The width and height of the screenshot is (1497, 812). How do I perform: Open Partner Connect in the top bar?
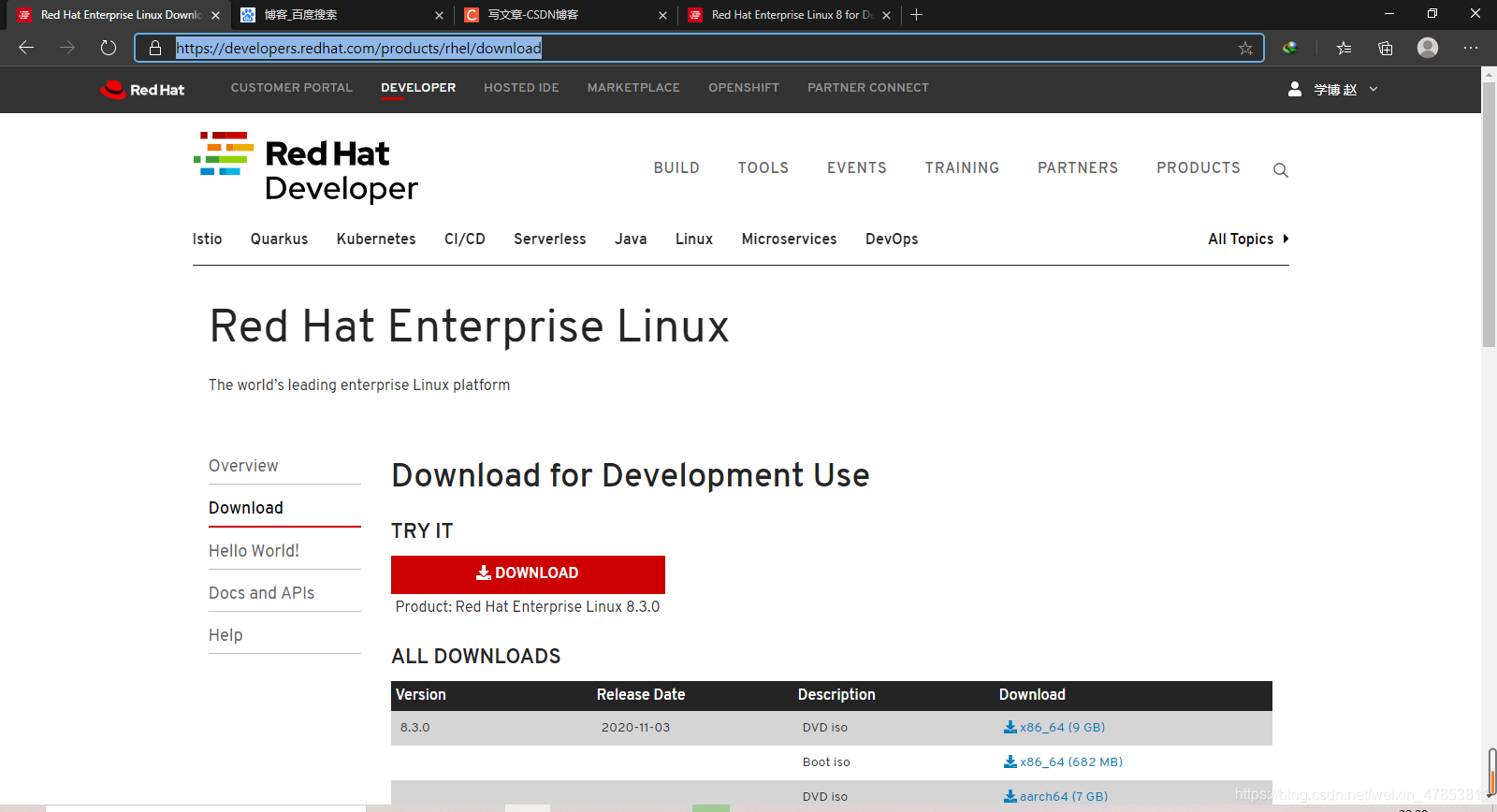click(x=868, y=88)
